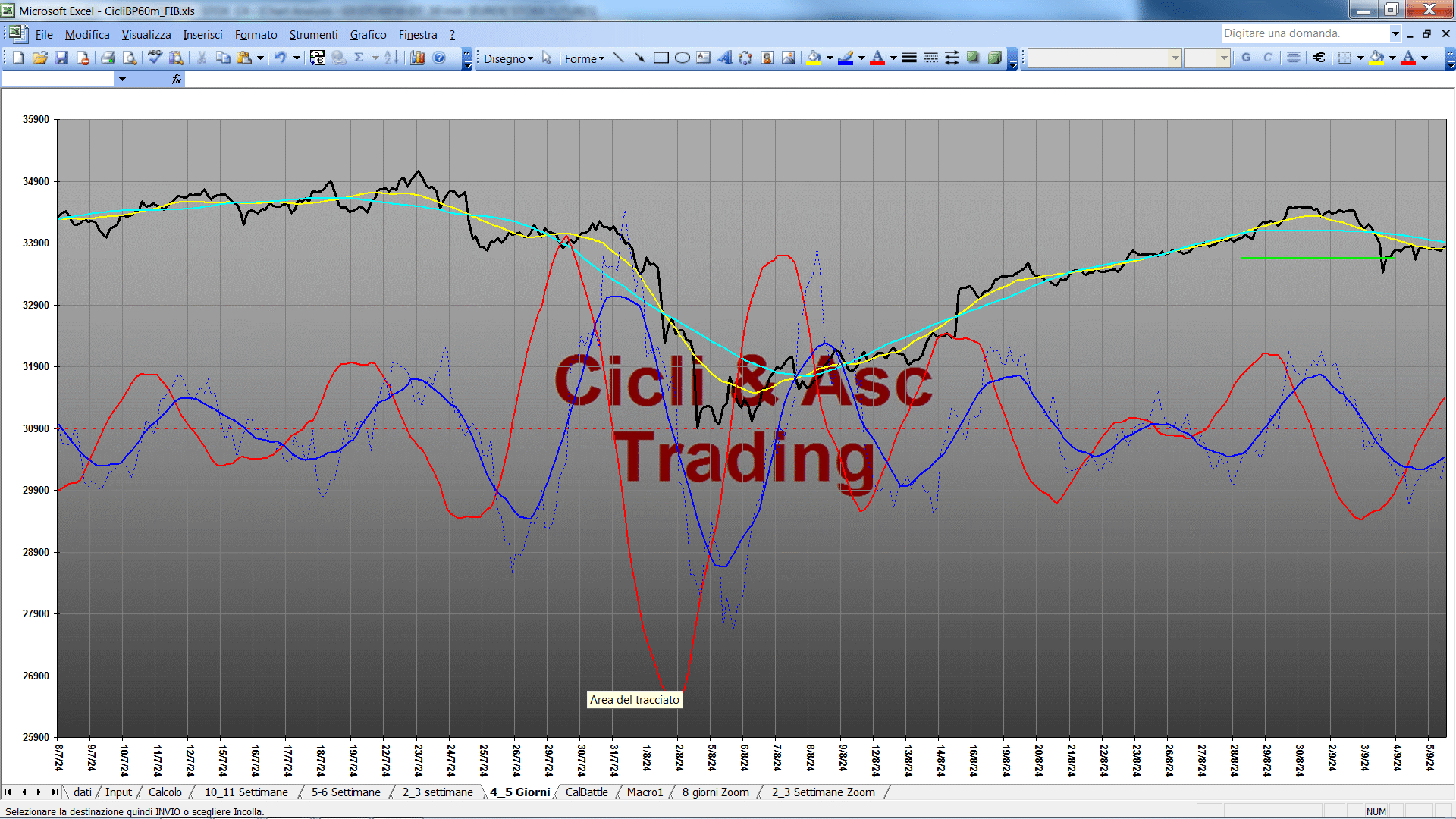Image resolution: width=1456 pixels, height=819 pixels.
Task: Expand the Borders dropdown arrow
Action: click(1360, 58)
